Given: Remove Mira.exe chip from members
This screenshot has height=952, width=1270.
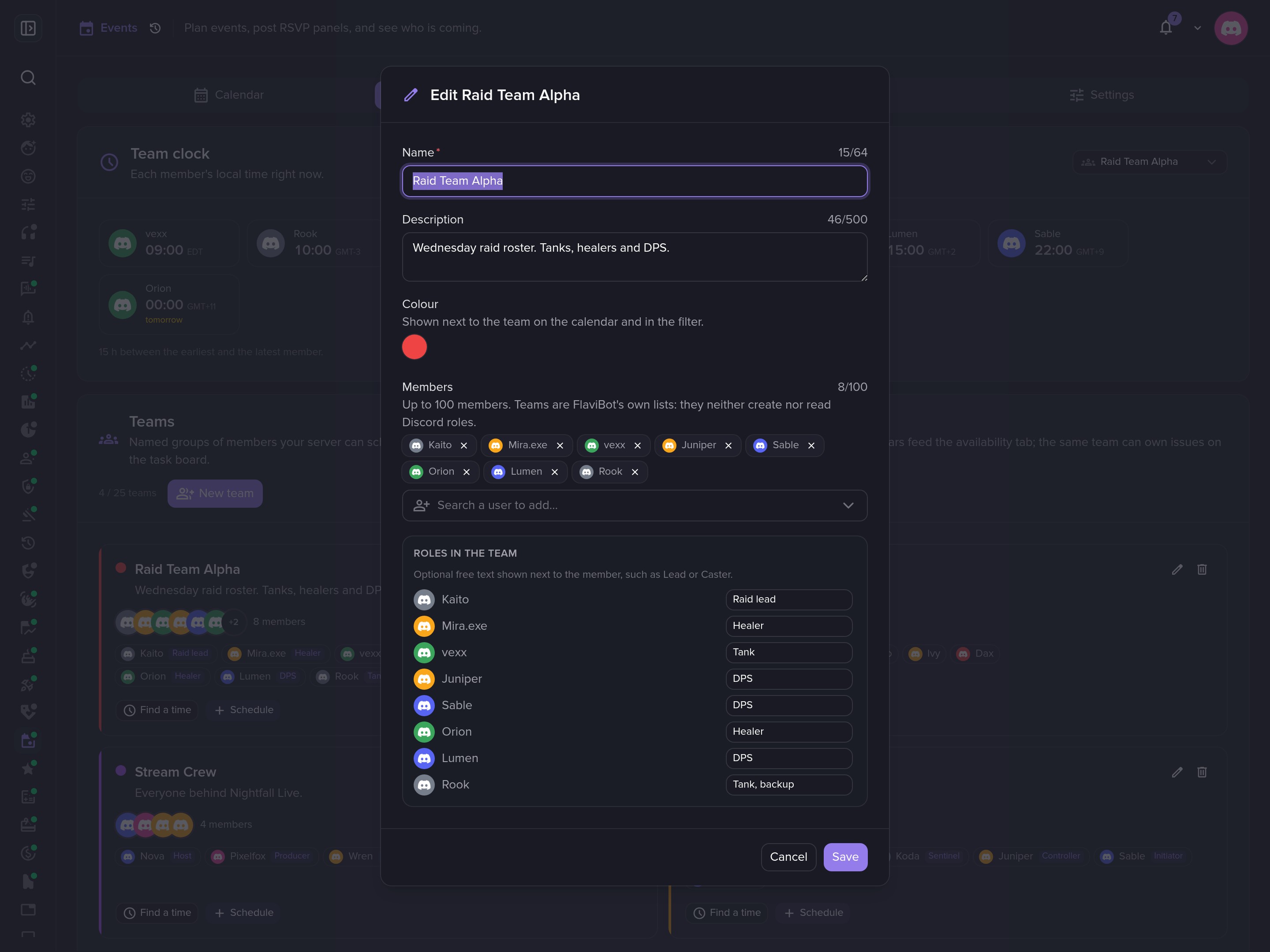Looking at the screenshot, I should point(560,445).
